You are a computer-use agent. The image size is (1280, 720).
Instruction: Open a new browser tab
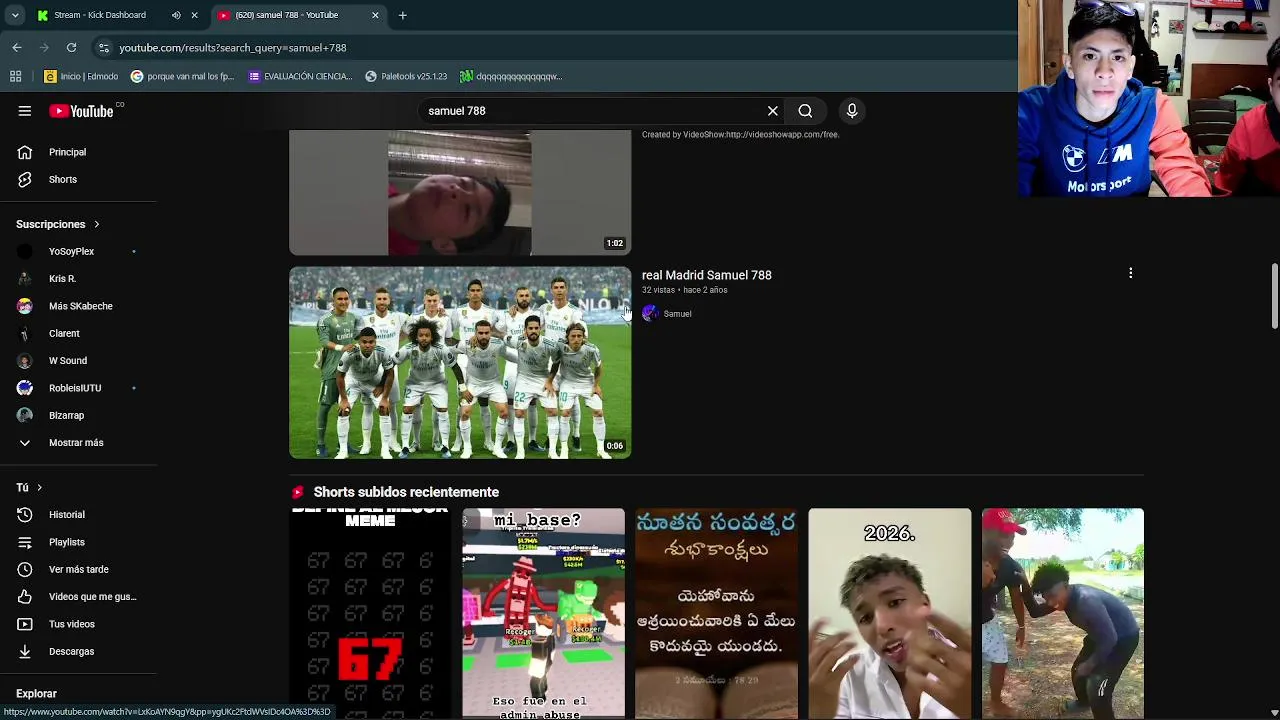coord(402,15)
